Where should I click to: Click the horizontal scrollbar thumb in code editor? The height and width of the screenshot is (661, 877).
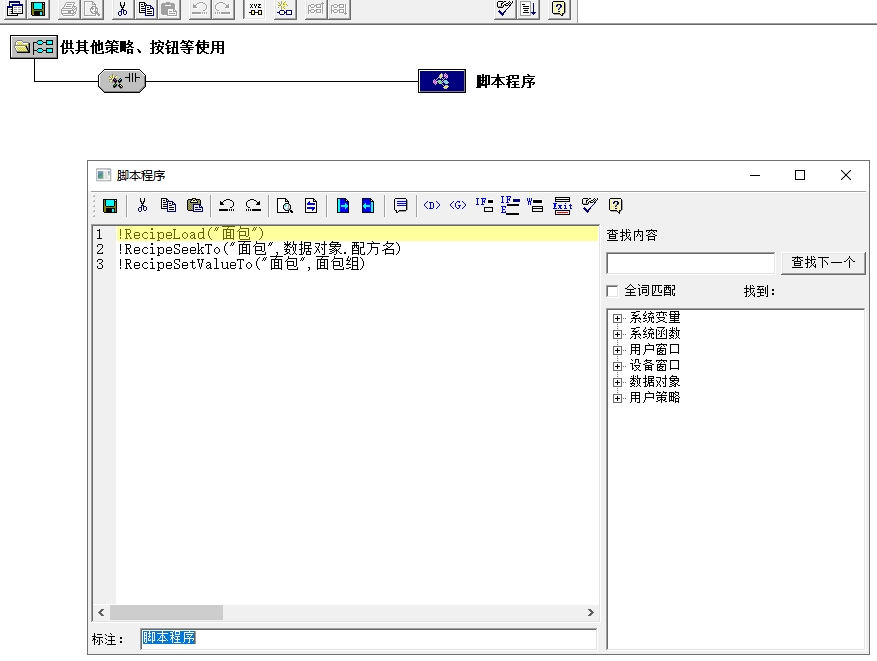click(x=167, y=612)
